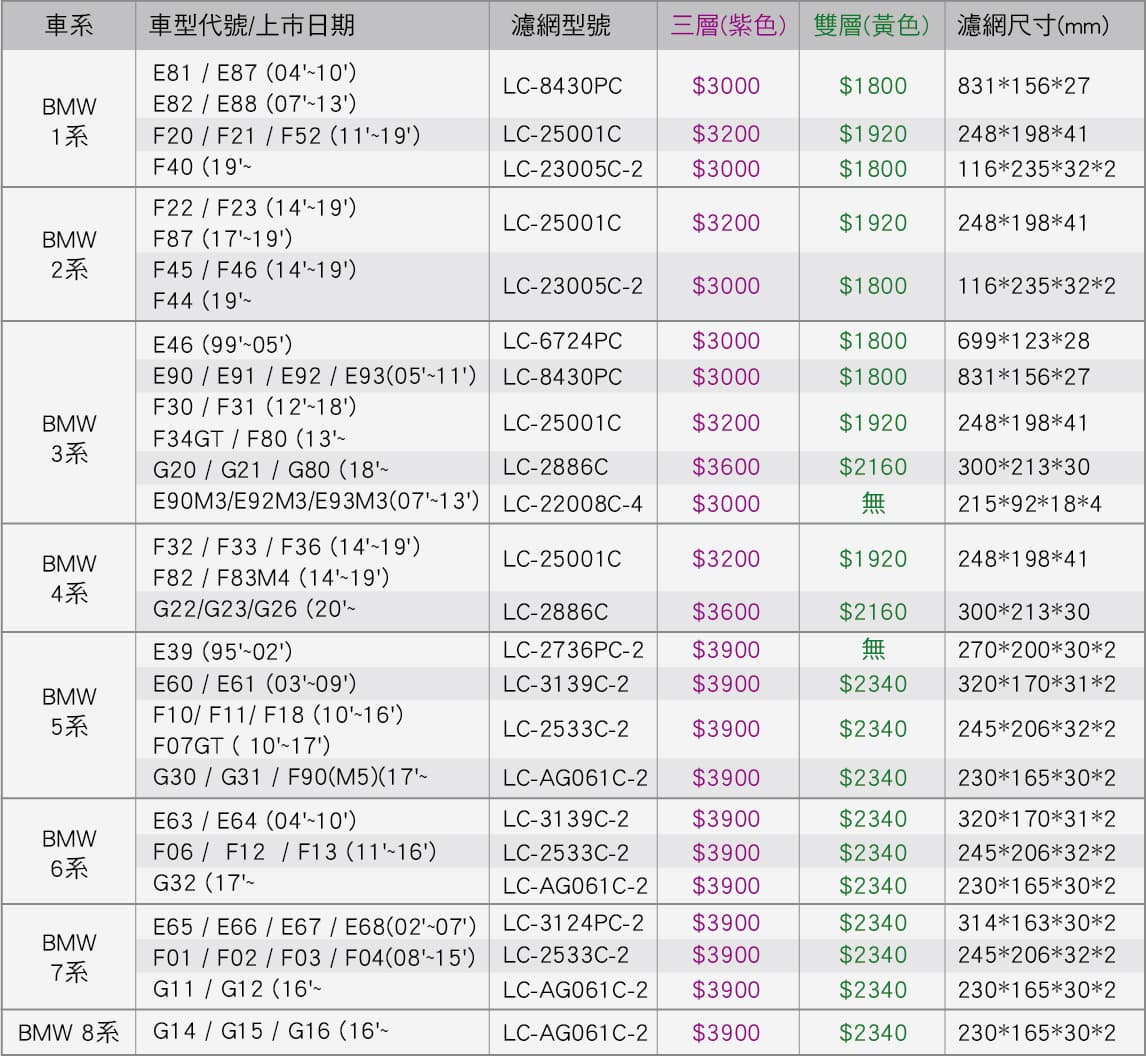Image resolution: width=1147 pixels, height=1056 pixels.
Task: Select the E39 (95'~02') model text
Action: point(222,652)
